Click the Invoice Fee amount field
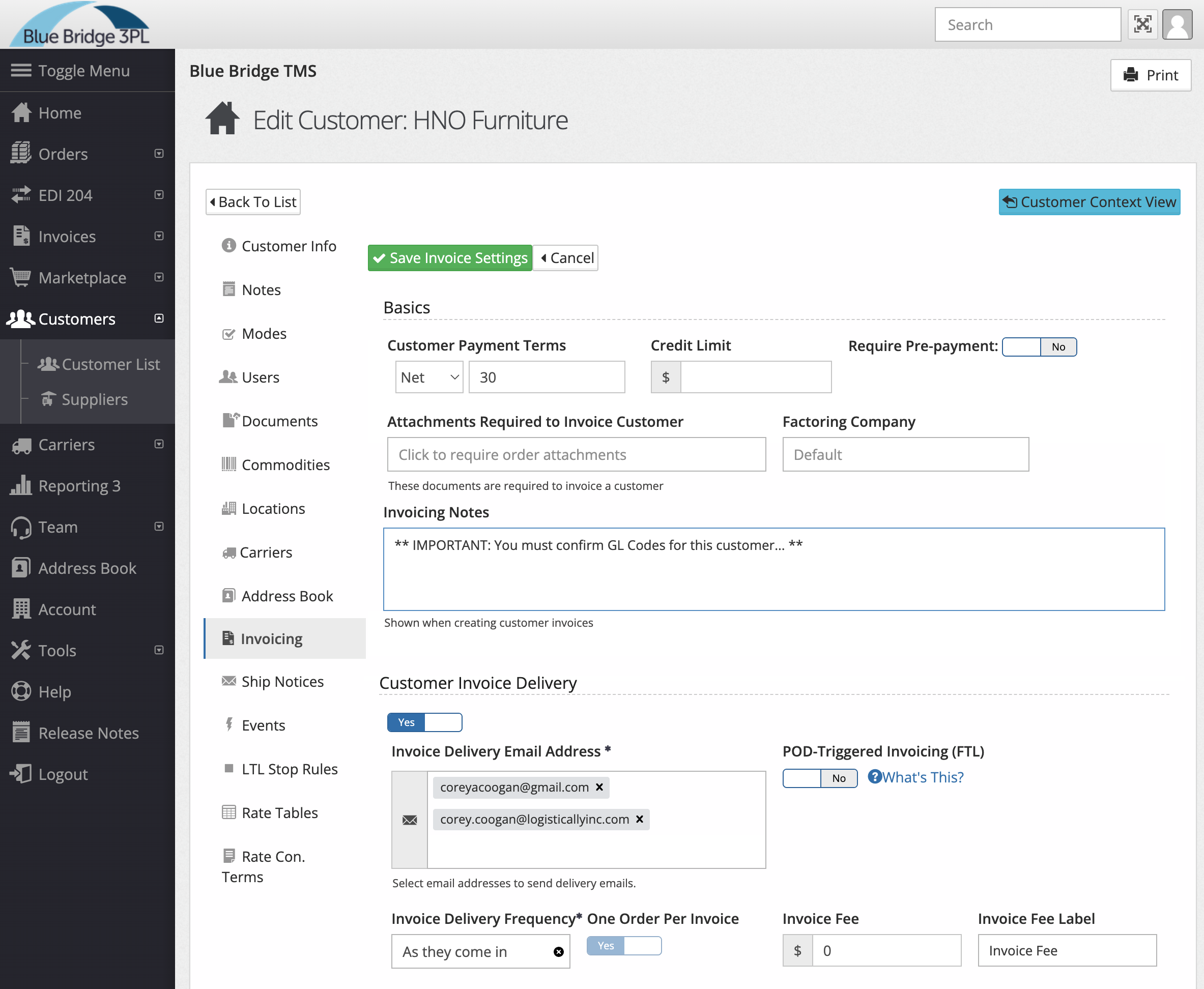Screen dimensions: 1204x989 886,950
